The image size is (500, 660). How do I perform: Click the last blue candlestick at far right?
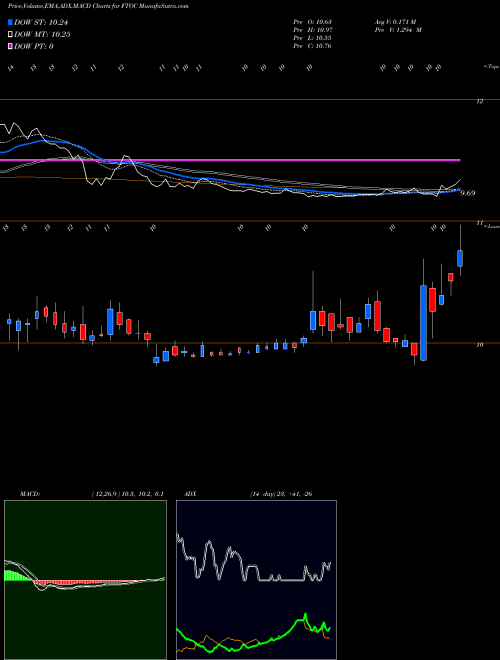point(460,258)
